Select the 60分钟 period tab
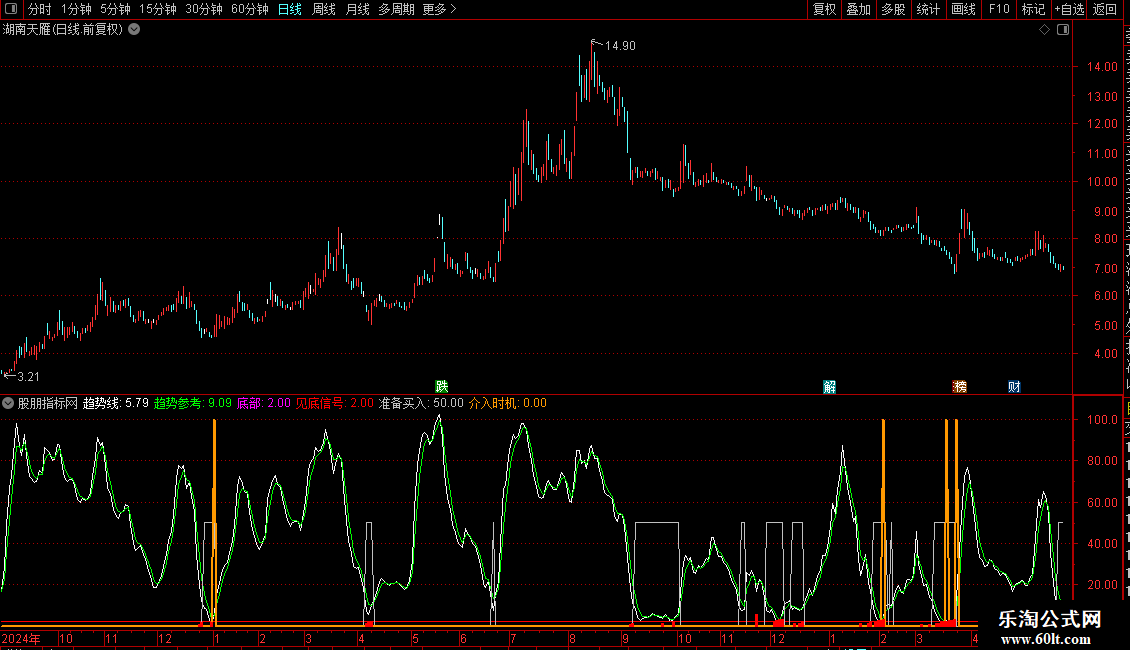This screenshot has height=650, width=1130. (249, 9)
